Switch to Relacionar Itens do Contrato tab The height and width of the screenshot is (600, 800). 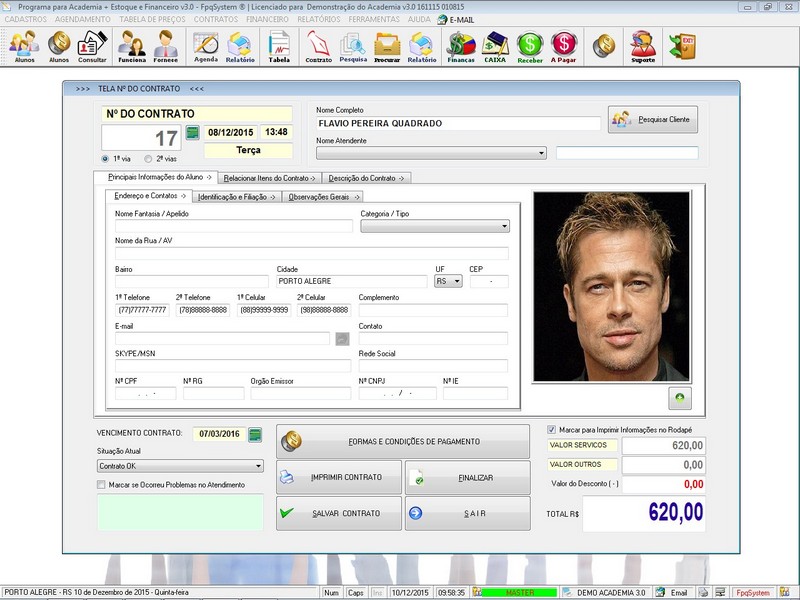pos(269,178)
